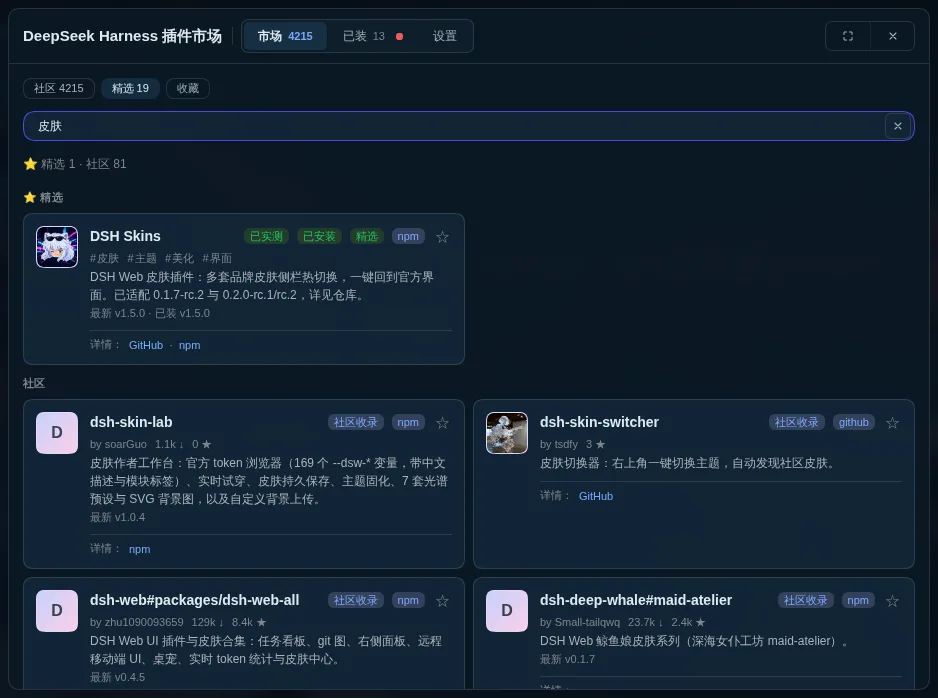Click the dsh-web#packages/dsh-web-all title
The height and width of the screenshot is (698, 938).
click(194, 600)
